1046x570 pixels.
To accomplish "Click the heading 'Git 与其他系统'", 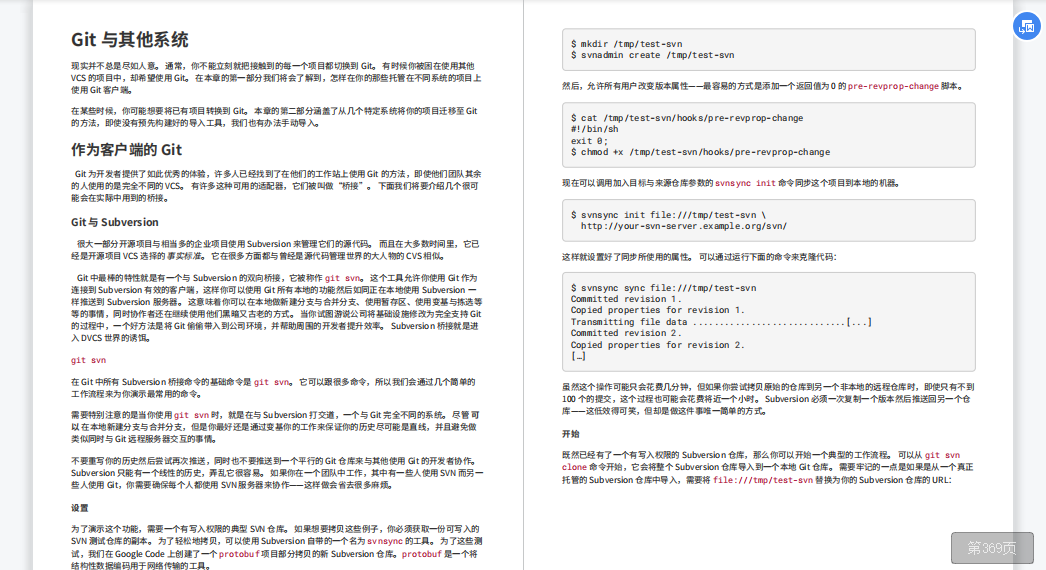I will tap(129, 40).
